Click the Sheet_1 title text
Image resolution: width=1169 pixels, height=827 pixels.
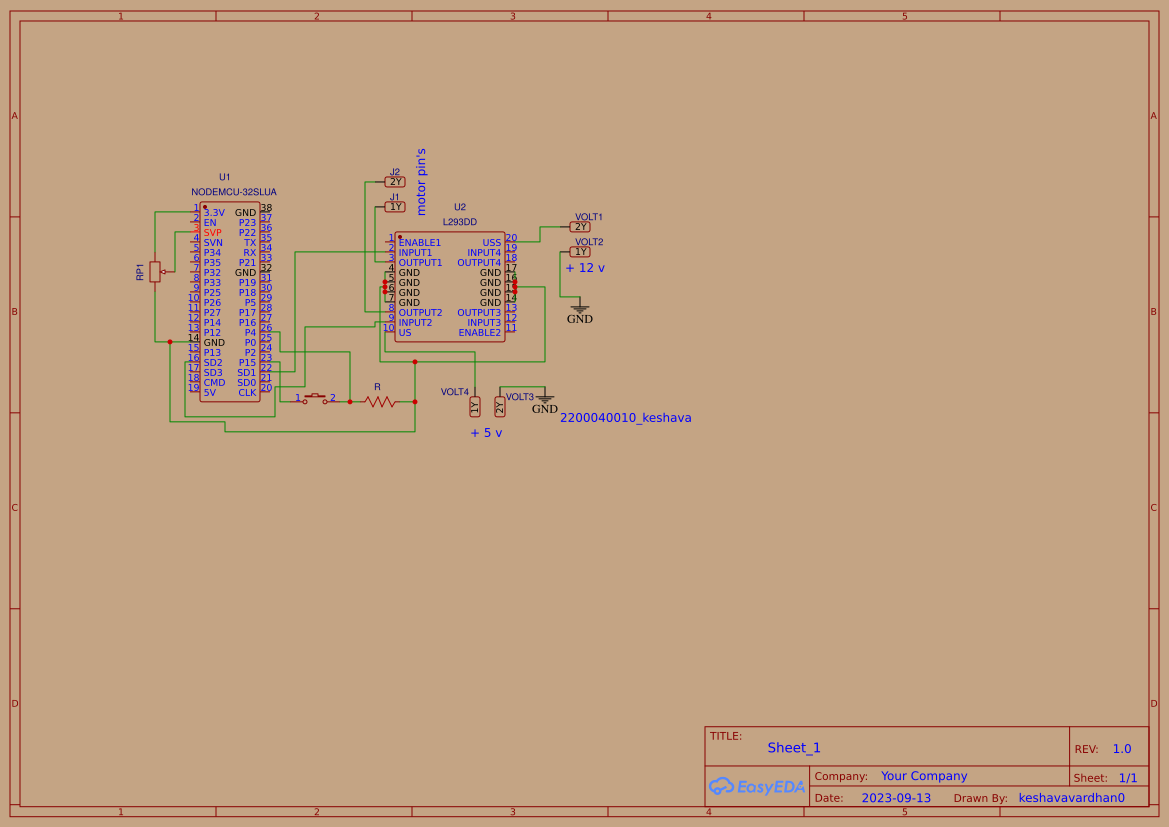[793, 747]
